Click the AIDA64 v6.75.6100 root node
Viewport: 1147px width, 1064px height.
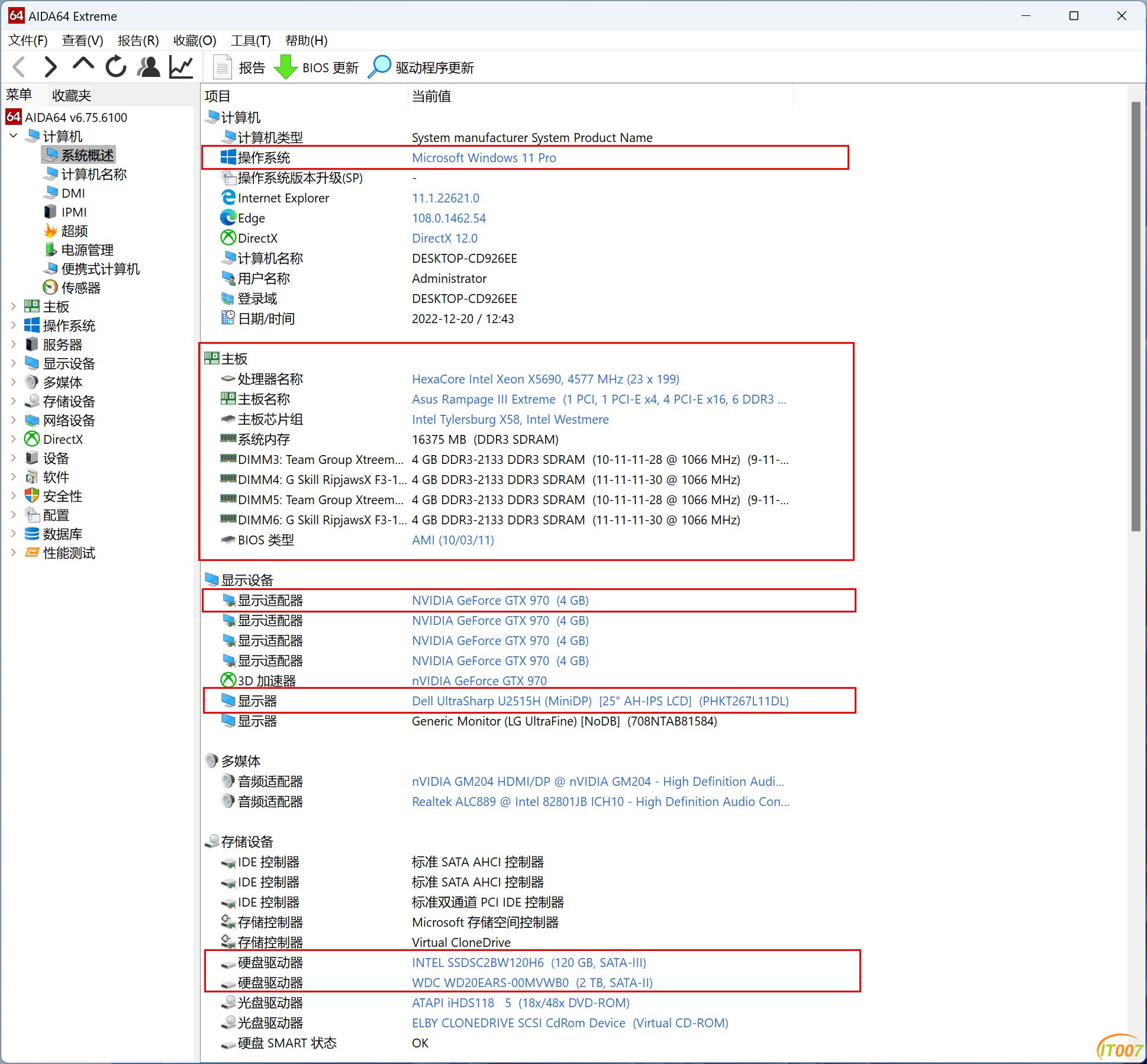76,117
